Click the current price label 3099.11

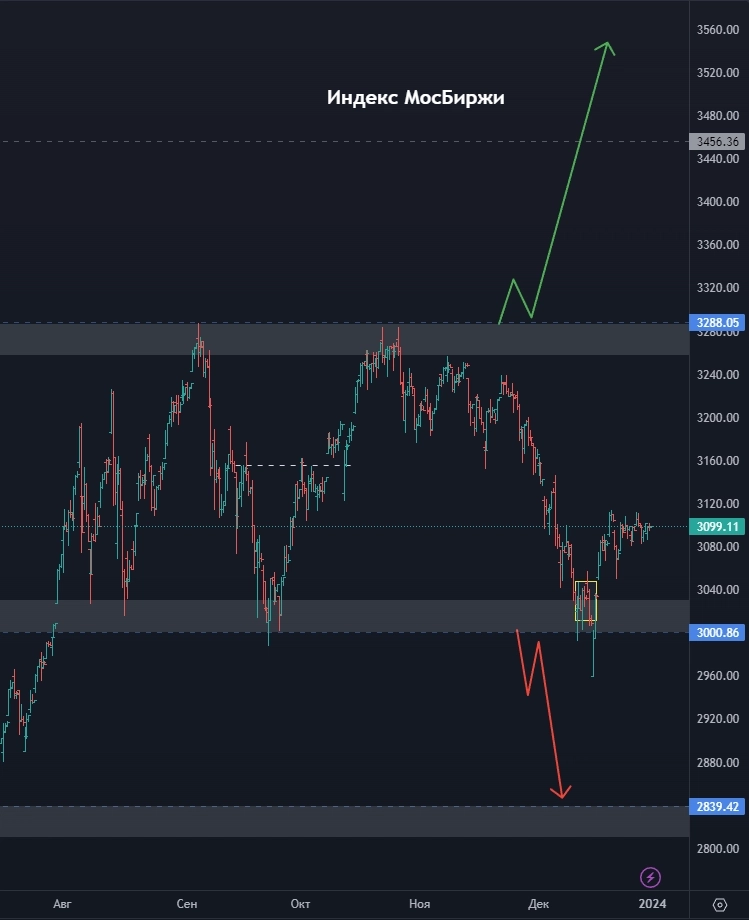point(719,526)
